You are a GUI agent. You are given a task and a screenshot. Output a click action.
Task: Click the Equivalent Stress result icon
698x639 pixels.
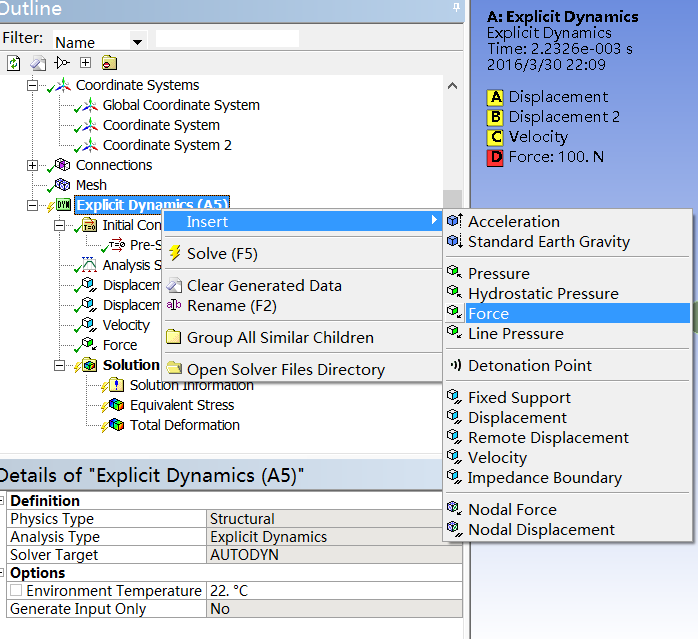click(115, 405)
